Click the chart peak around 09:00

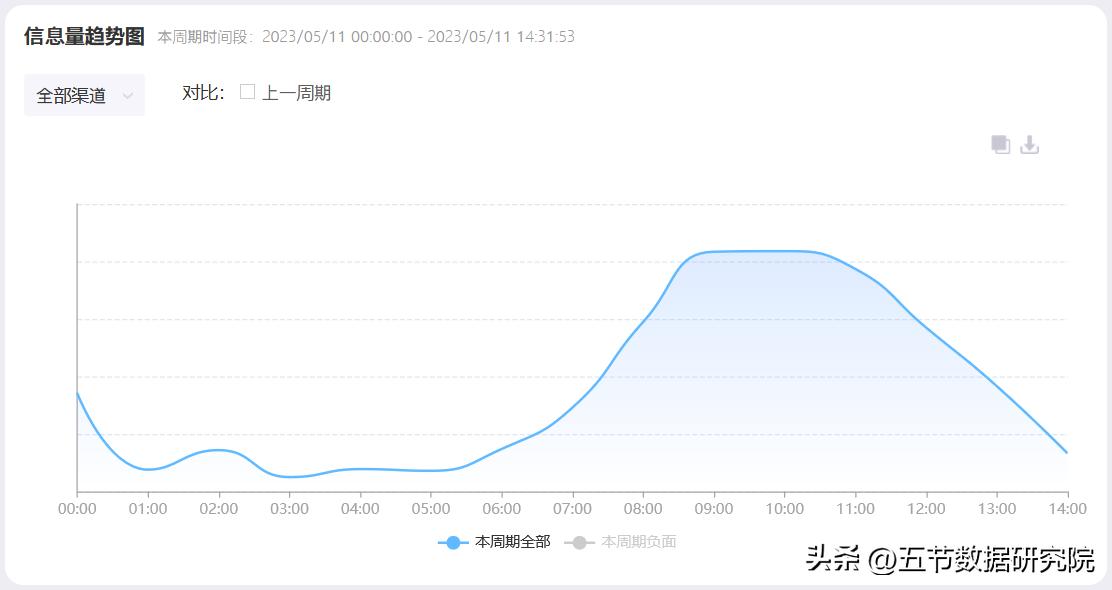(x=714, y=253)
